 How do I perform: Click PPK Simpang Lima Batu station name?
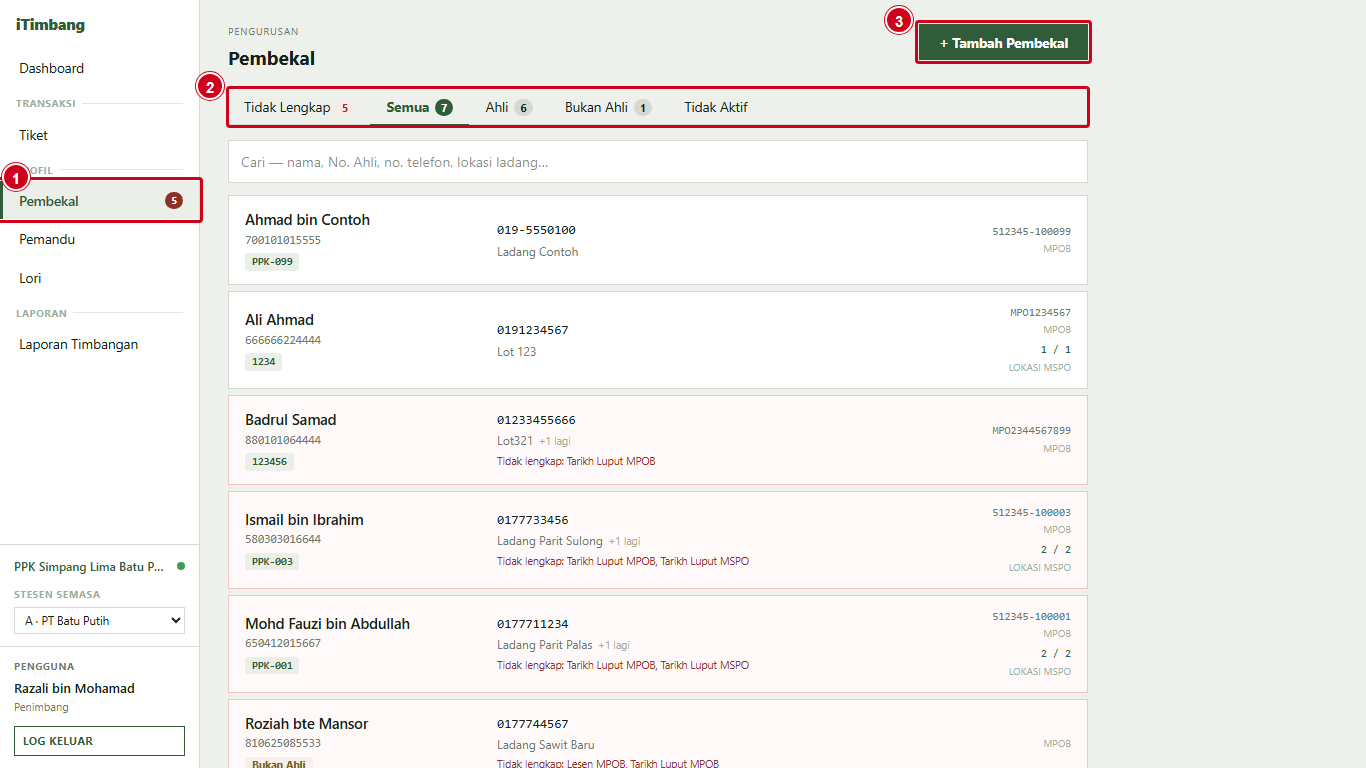click(89, 567)
